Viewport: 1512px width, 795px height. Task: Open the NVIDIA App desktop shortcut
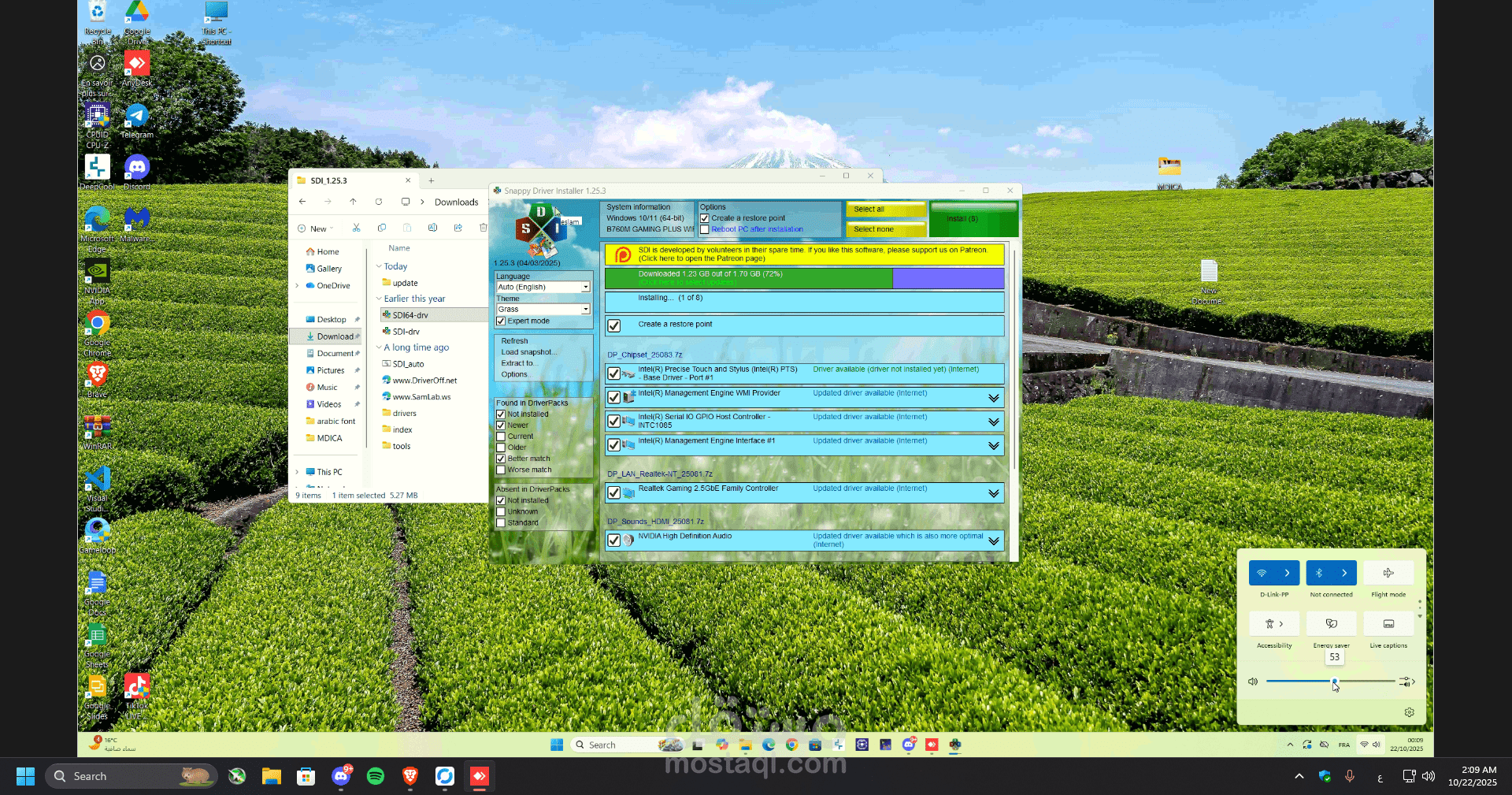click(x=98, y=281)
